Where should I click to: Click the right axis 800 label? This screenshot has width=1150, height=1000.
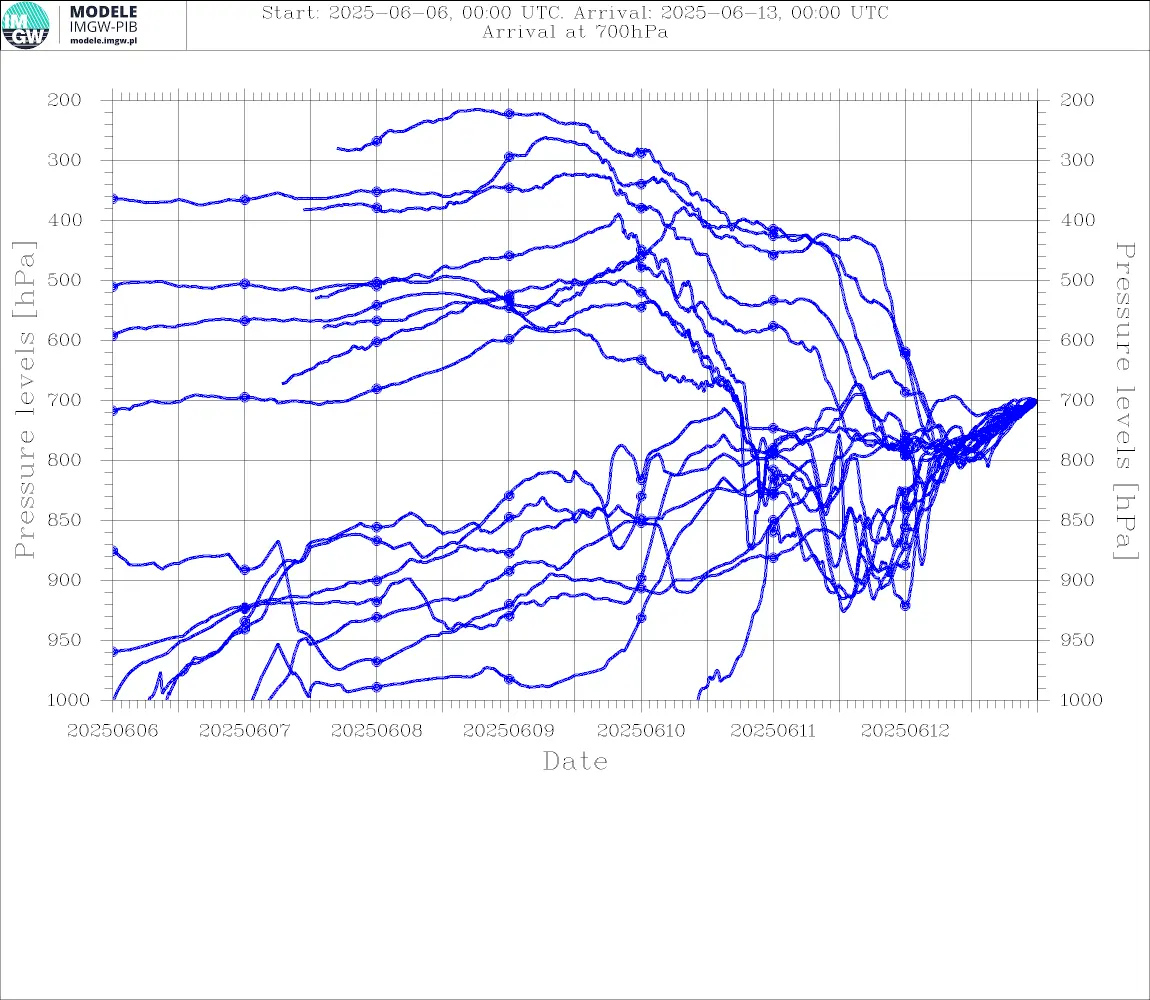(x=1077, y=460)
